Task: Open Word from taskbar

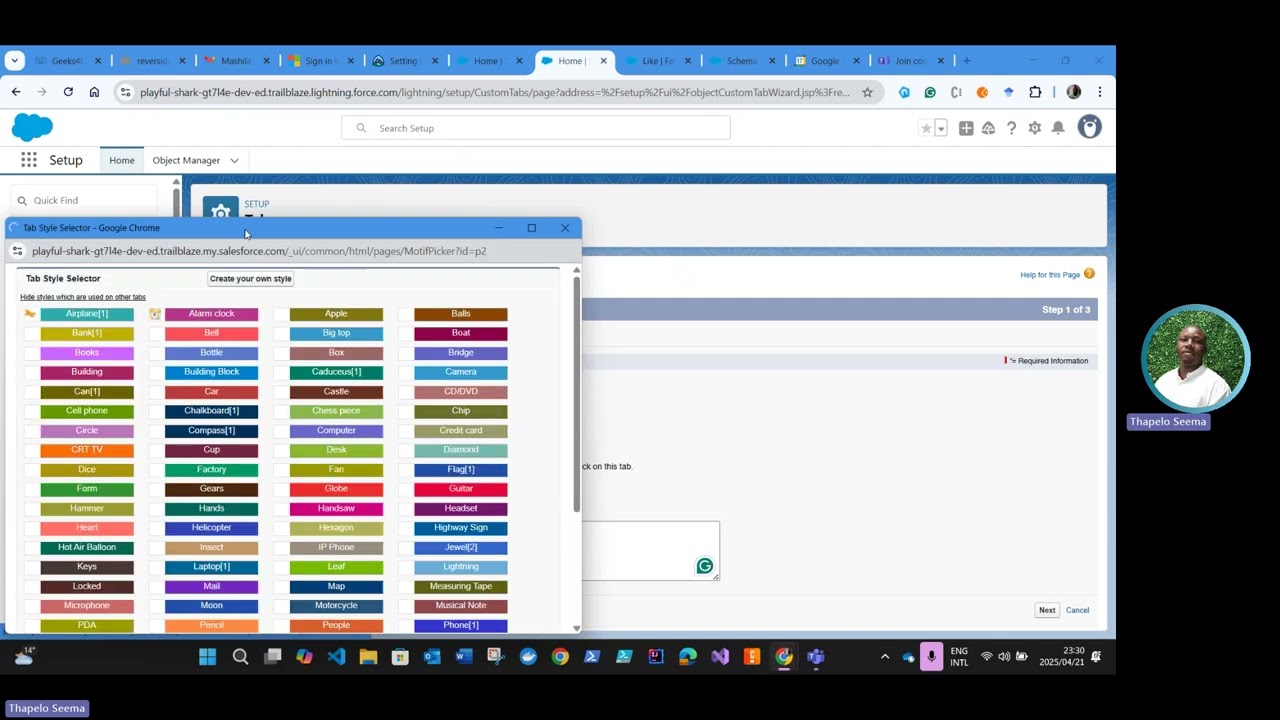Action: pyautogui.click(x=464, y=657)
